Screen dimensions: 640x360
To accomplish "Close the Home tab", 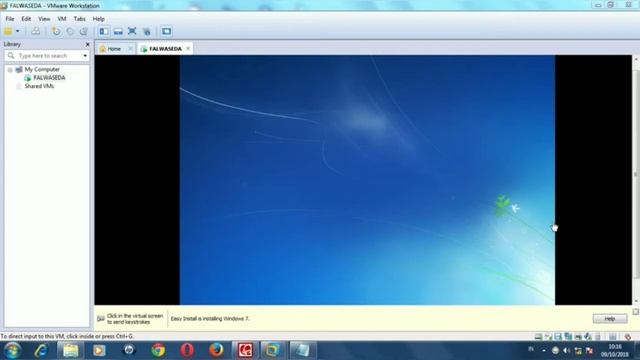I will [x=130, y=49].
